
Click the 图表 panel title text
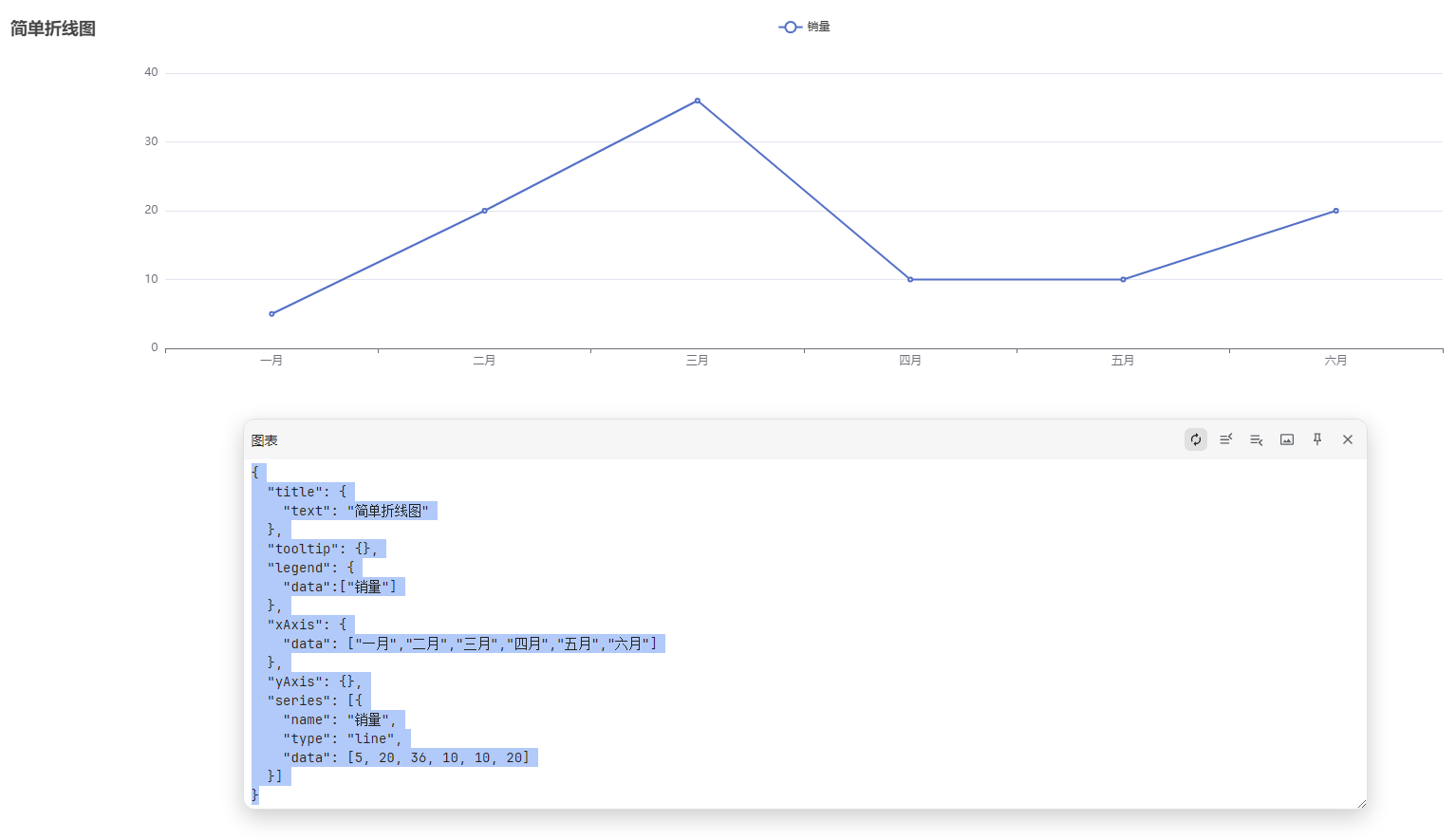pos(265,441)
